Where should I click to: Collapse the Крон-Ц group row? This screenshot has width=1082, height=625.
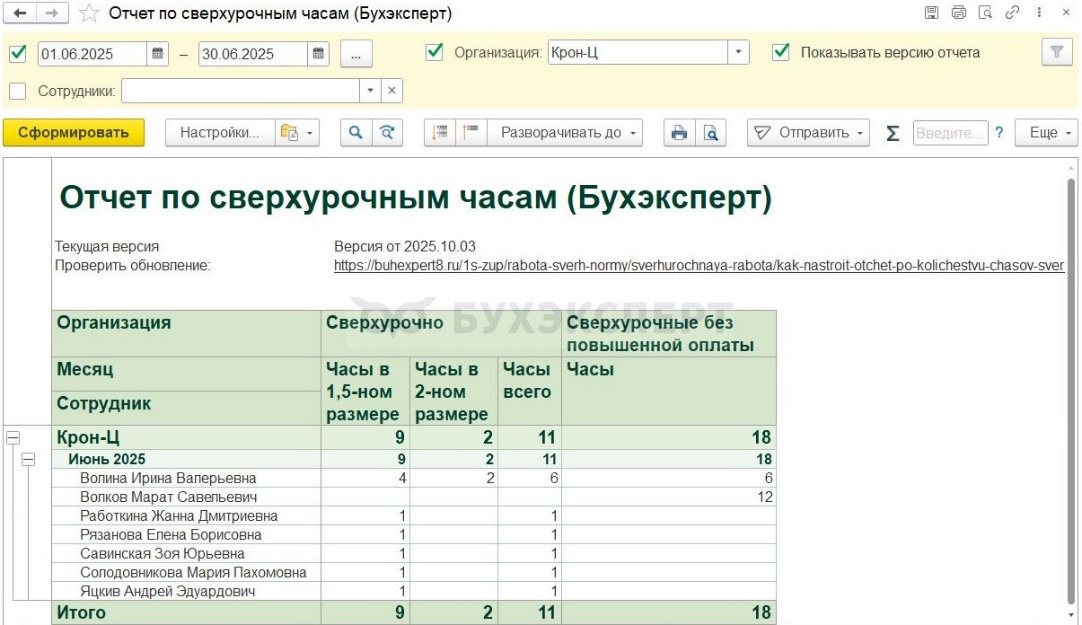click(x=14, y=437)
